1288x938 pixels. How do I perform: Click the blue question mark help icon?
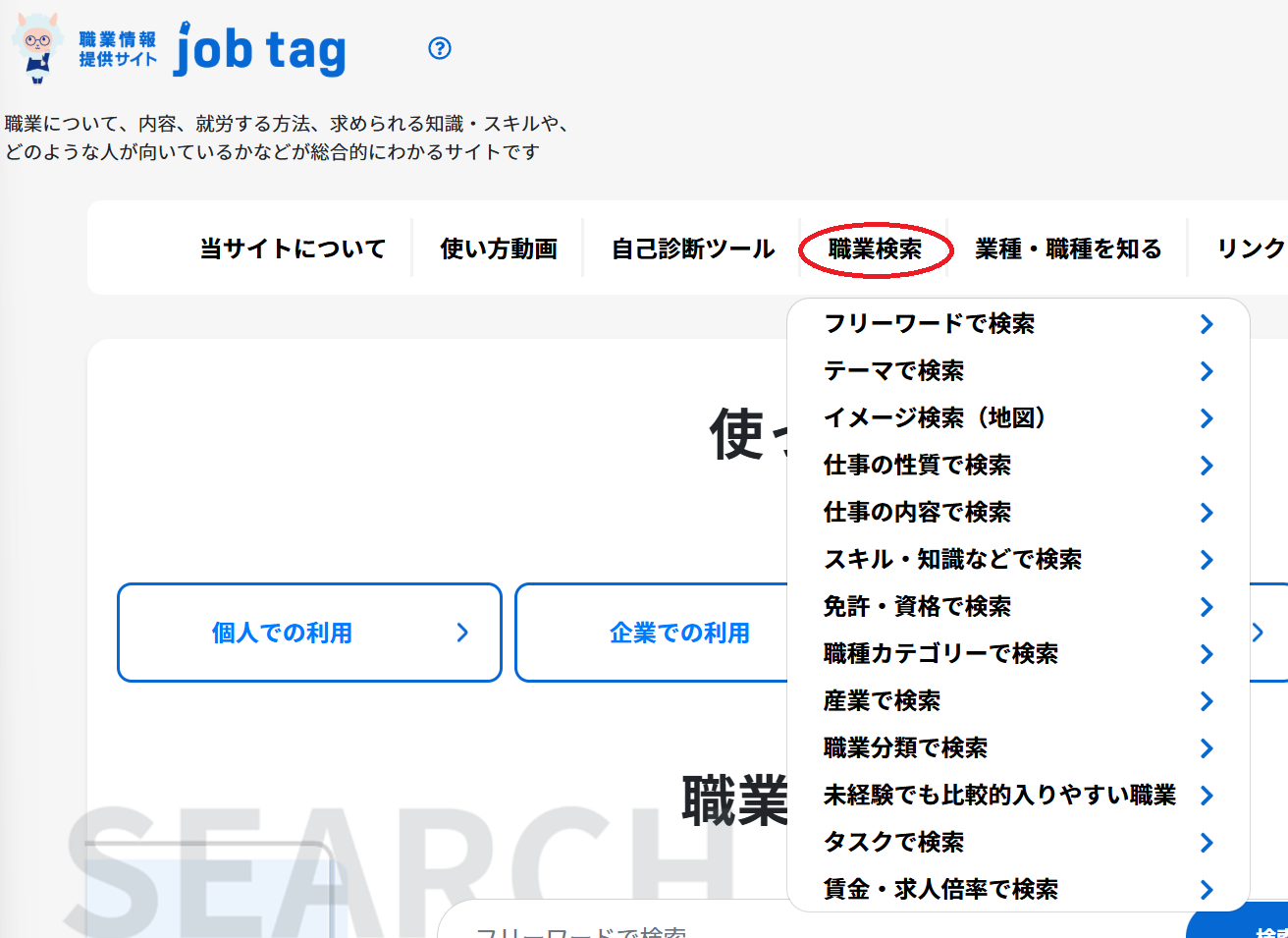(440, 48)
